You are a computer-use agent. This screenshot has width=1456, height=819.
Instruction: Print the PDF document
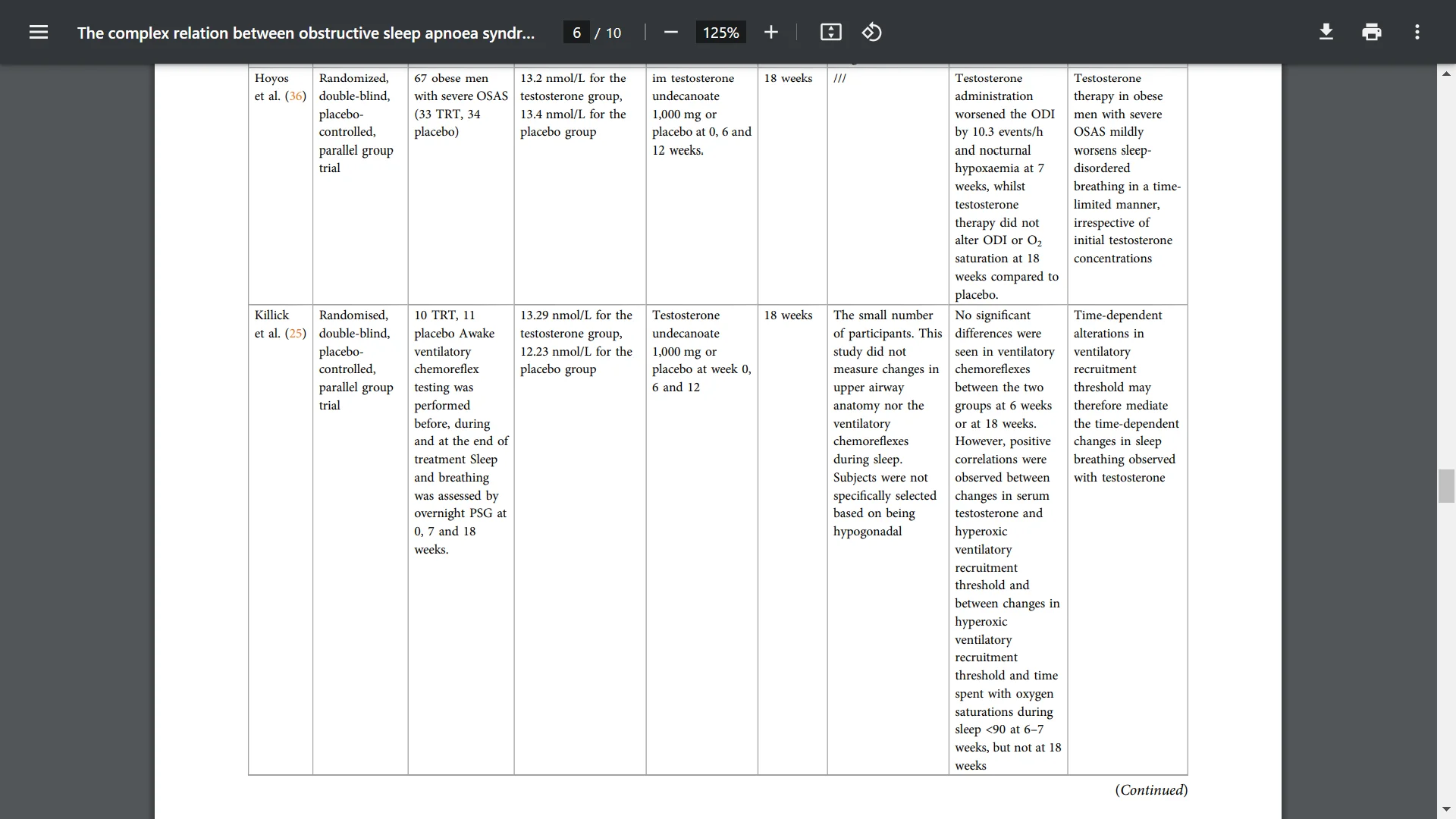(1372, 32)
